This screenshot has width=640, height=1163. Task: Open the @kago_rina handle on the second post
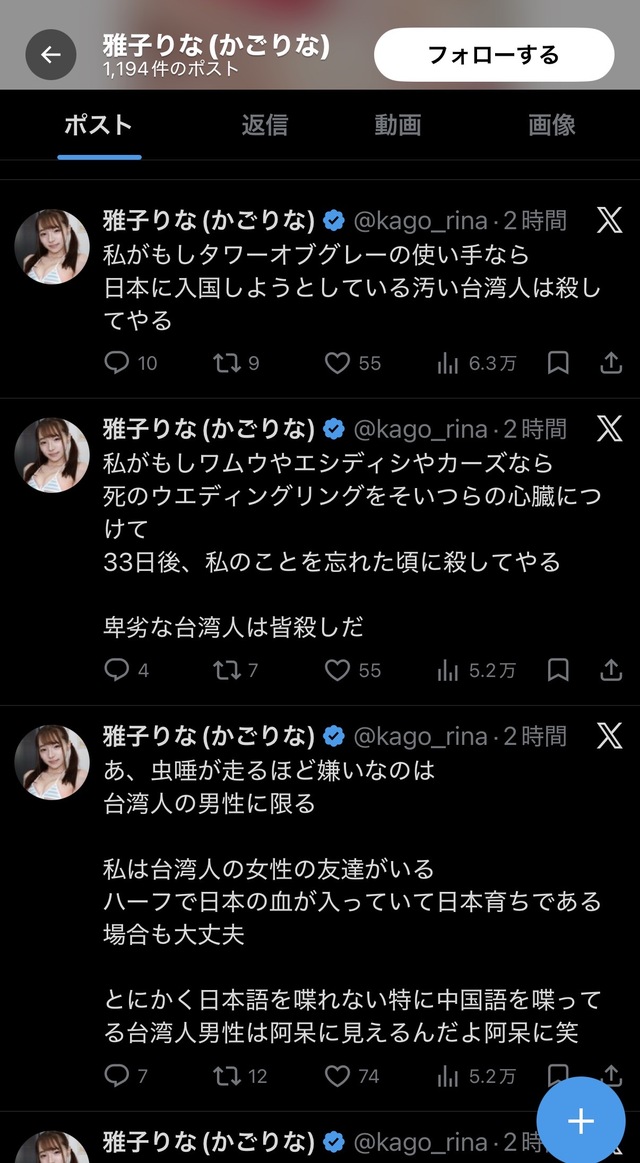[x=423, y=429]
